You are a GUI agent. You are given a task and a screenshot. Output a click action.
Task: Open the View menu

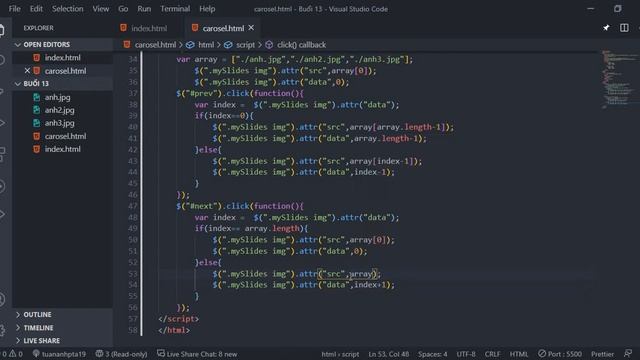(x=100, y=9)
